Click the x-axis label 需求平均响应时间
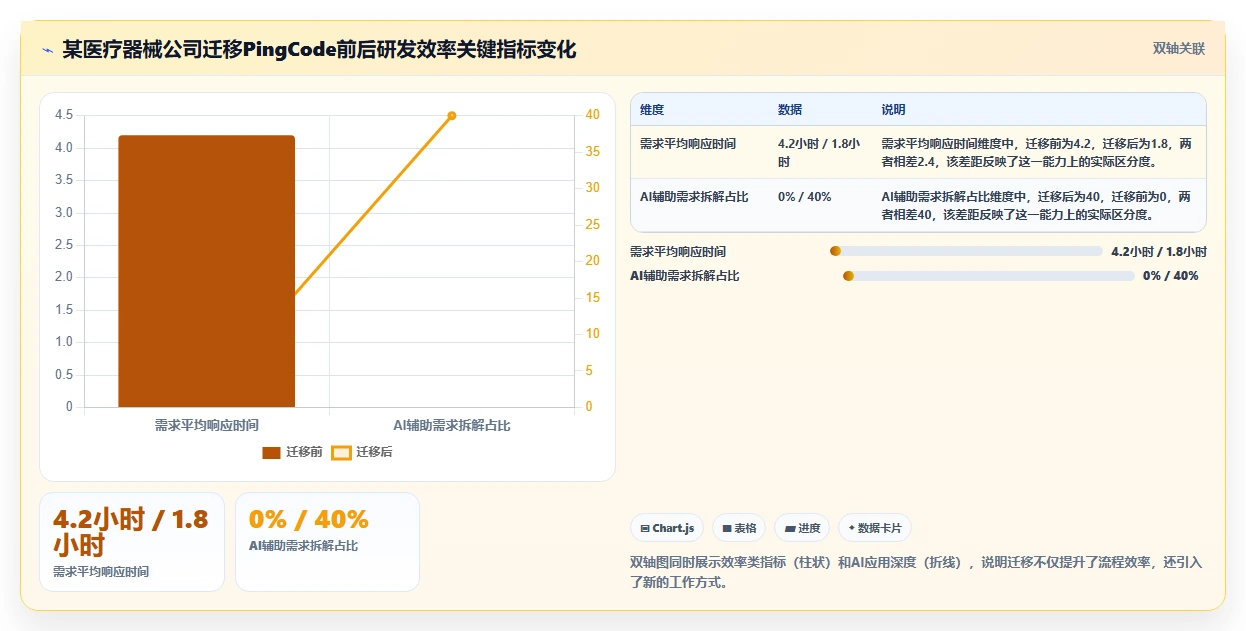 tap(207, 426)
